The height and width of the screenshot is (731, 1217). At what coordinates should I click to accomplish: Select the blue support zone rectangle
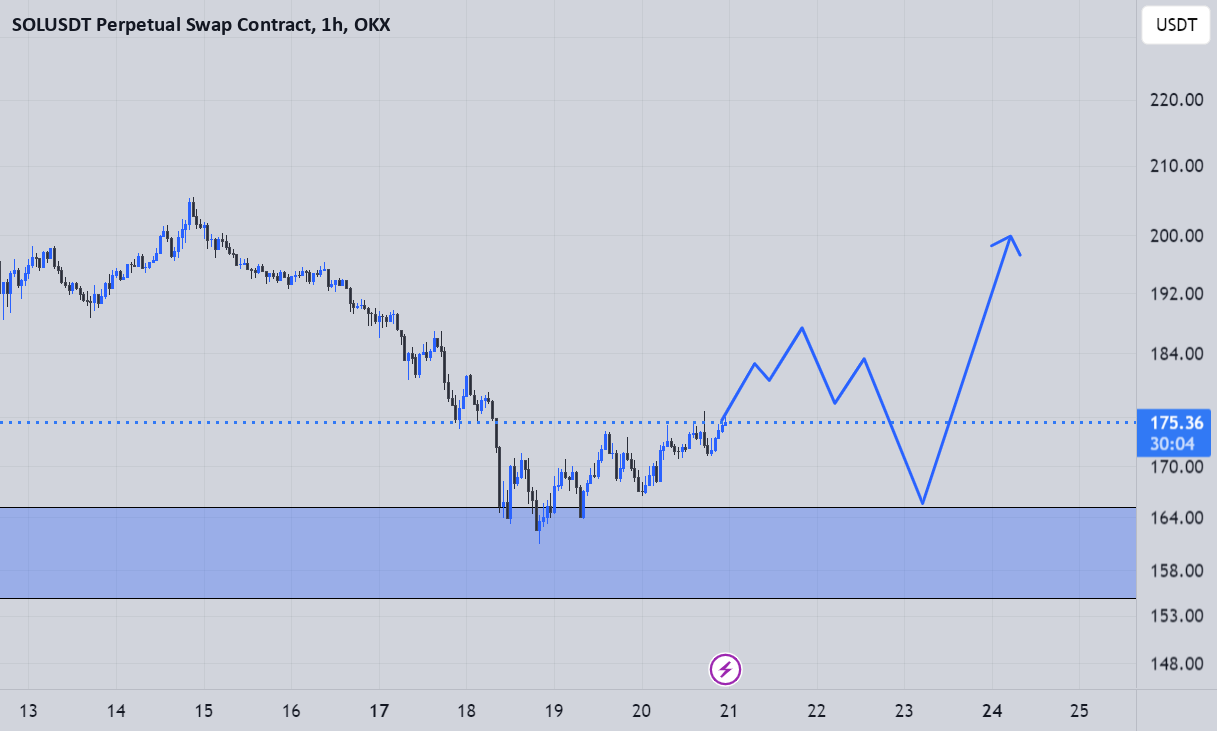pos(568,553)
